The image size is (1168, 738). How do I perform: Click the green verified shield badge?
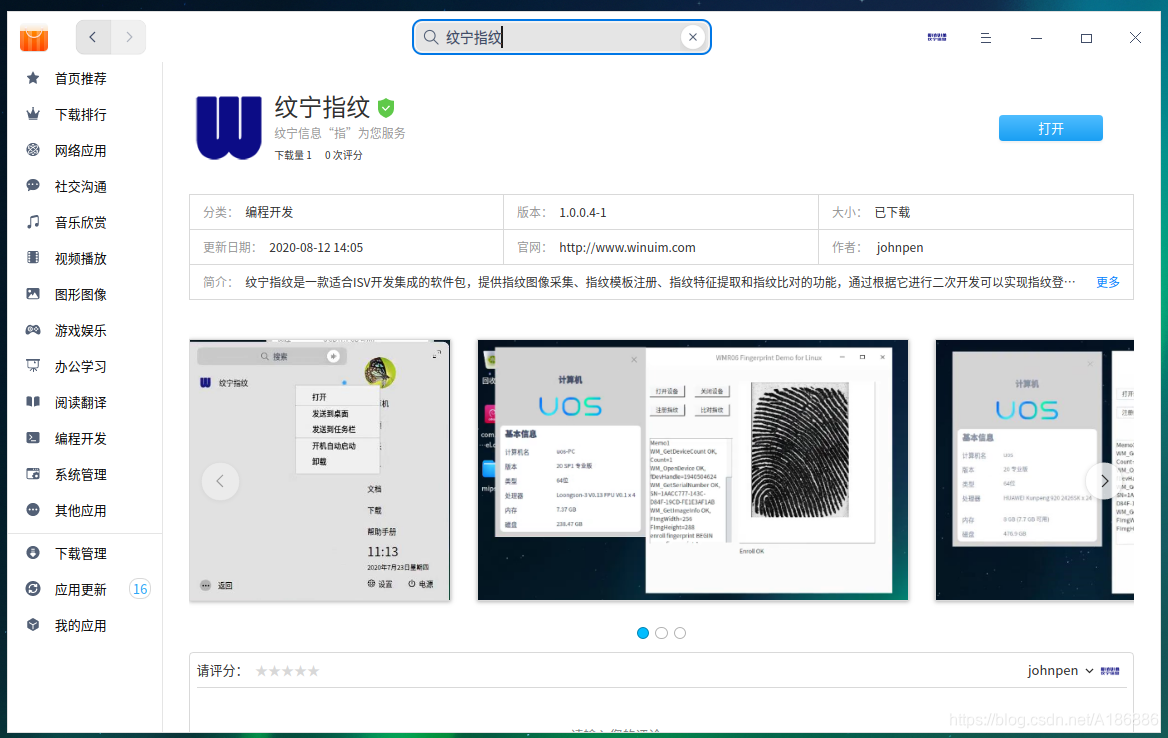point(386,108)
